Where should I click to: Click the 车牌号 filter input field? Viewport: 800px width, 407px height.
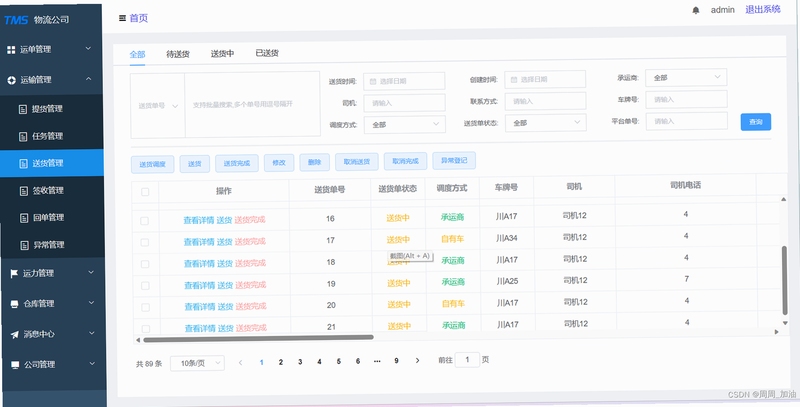(x=686, y=99)
